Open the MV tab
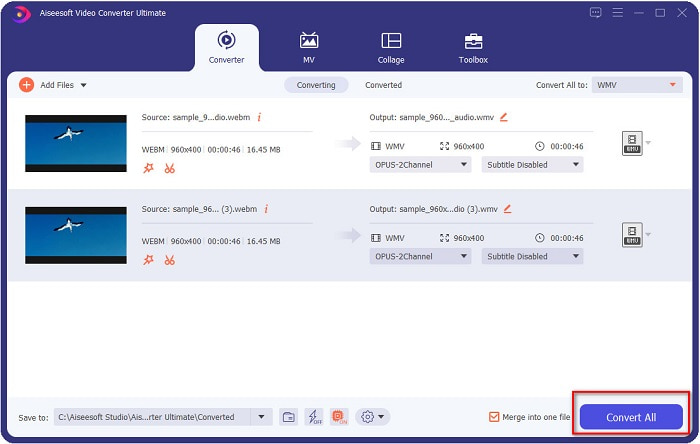This screenshot has width=700, height=444. [x=309, y=47]
